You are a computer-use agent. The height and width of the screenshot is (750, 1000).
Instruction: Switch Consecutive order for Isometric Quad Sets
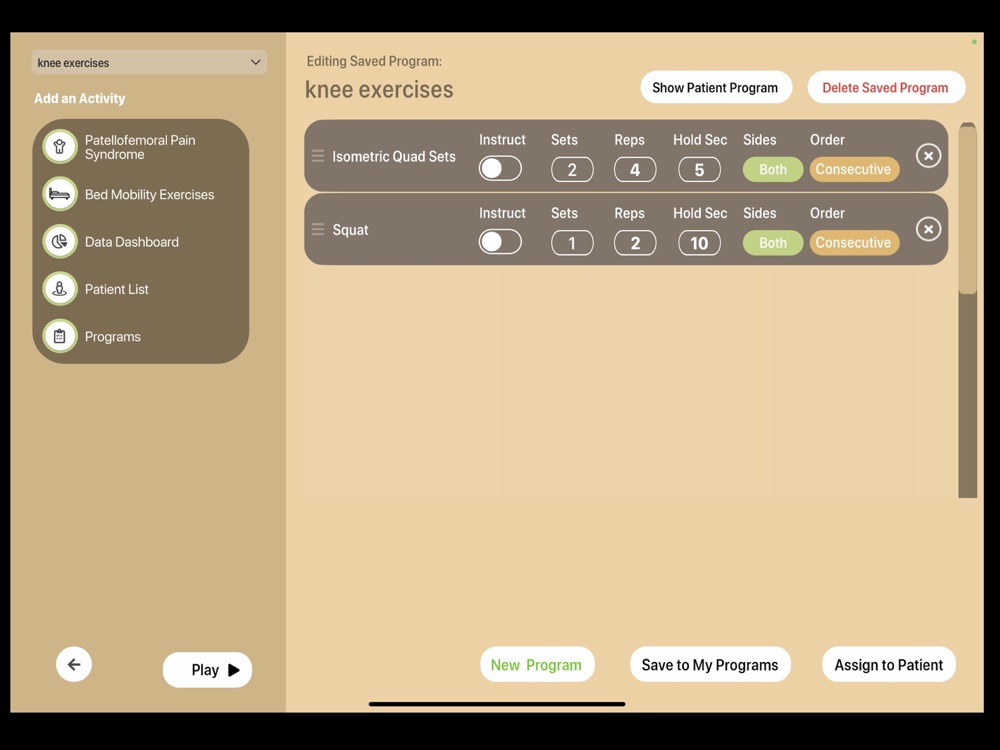coord(854,170)
